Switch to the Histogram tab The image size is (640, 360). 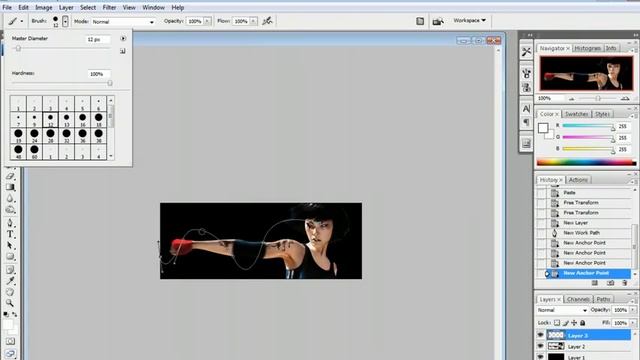[x=587, y=48]
